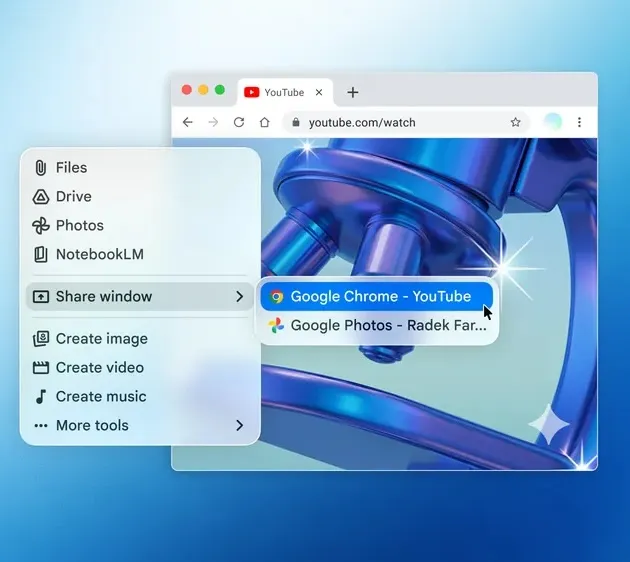Click the NotebookLM notebook icon

41,255
